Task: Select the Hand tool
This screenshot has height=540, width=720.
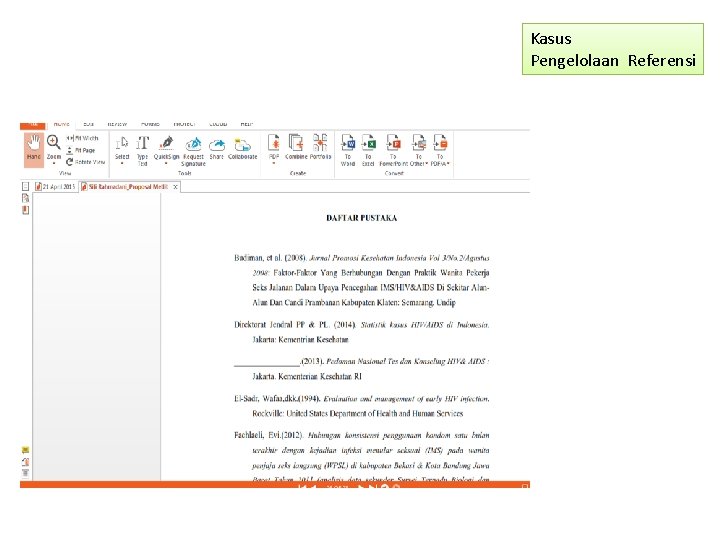Action: click(x=34, y=149)
